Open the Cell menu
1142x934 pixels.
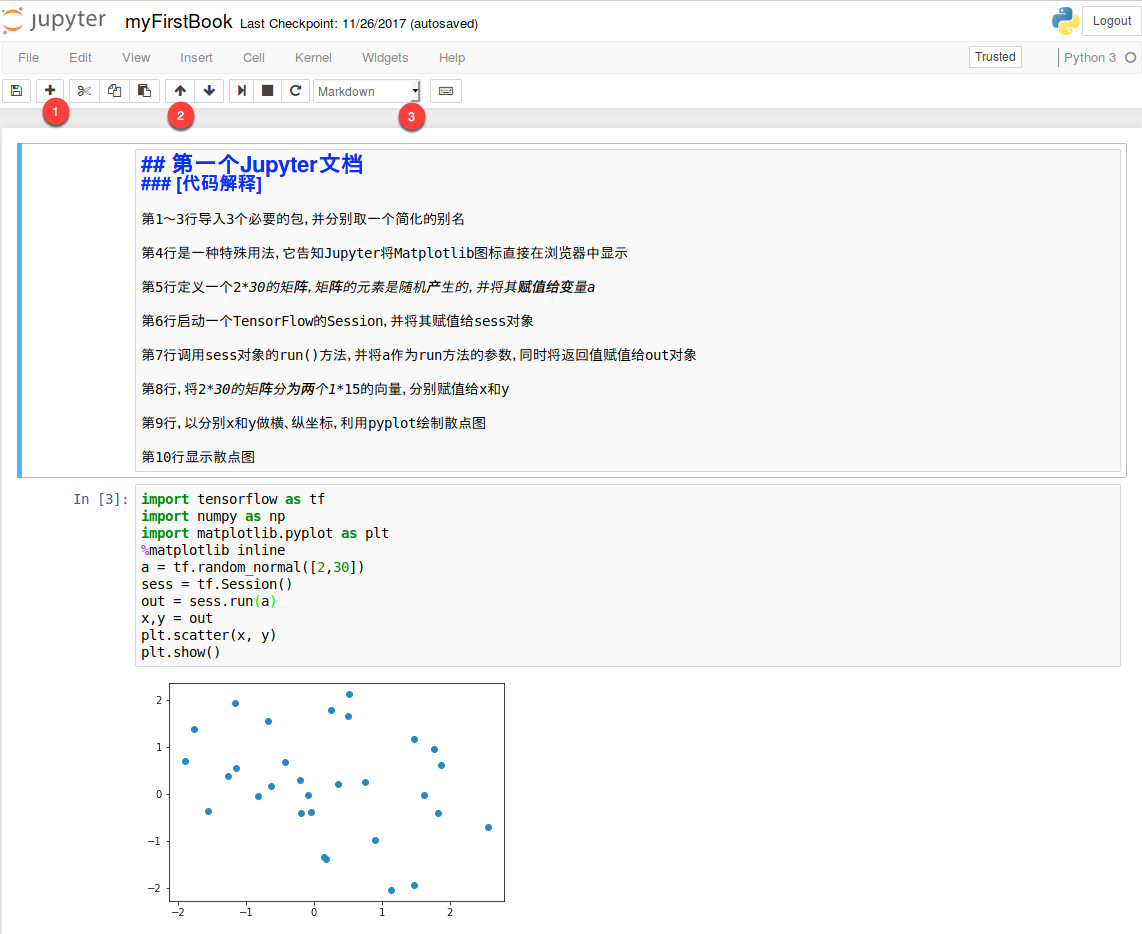[253, 57]
